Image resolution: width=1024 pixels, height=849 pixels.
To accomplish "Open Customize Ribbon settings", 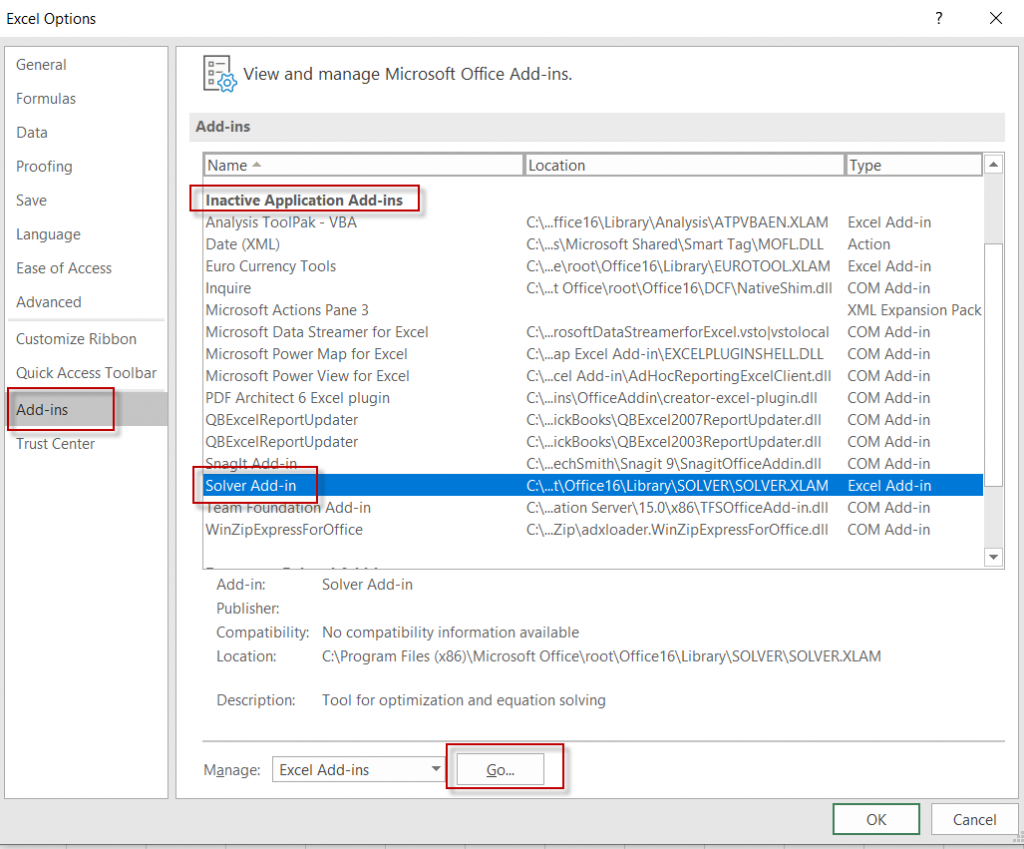I will [76, 339].
